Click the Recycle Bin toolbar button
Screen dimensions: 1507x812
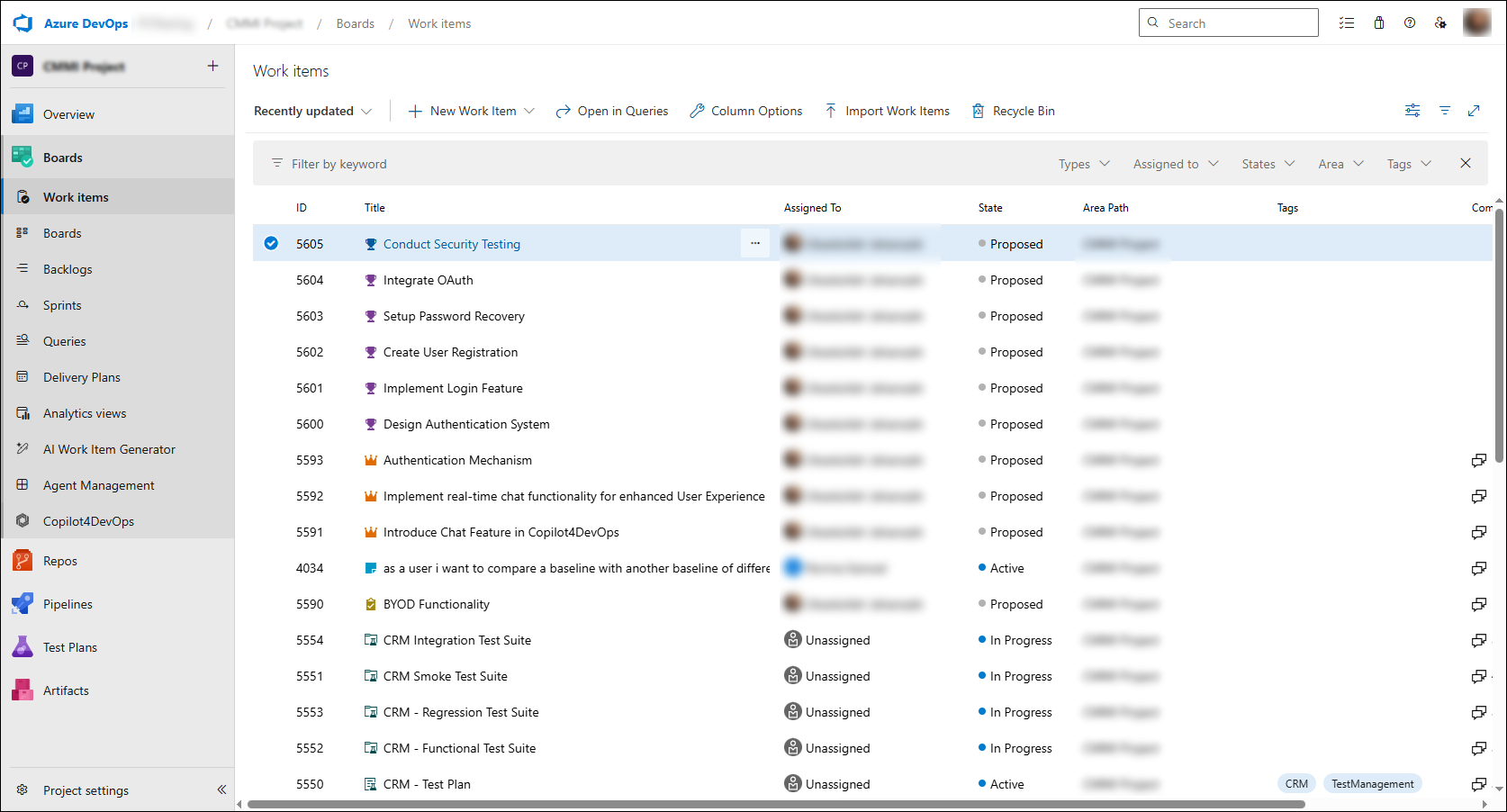coord(1014,111)
